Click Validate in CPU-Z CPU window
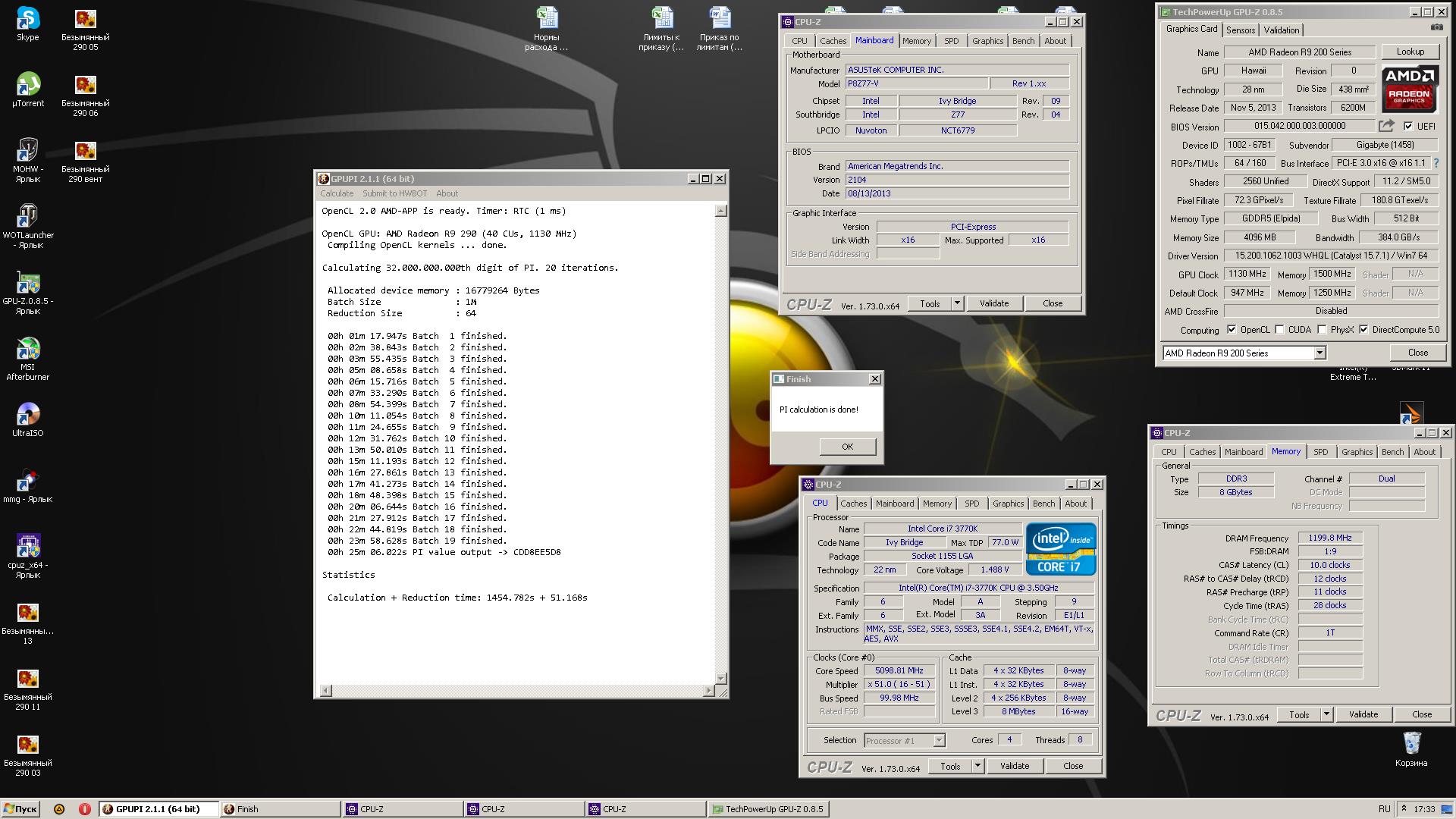Viewport: 1456px width, 819px height. coord(1014,766)
